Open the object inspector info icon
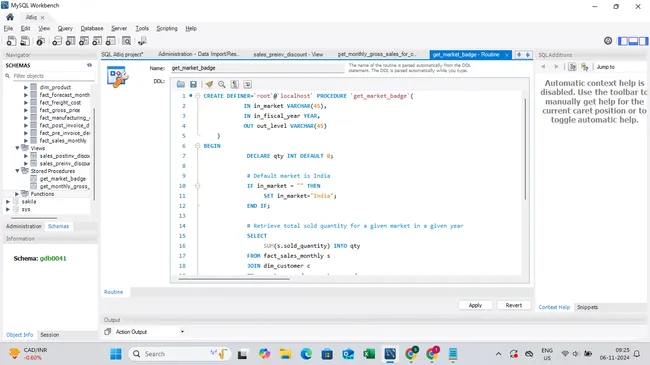Viewport: 650px width, 365px height. [x=41, y=41]
